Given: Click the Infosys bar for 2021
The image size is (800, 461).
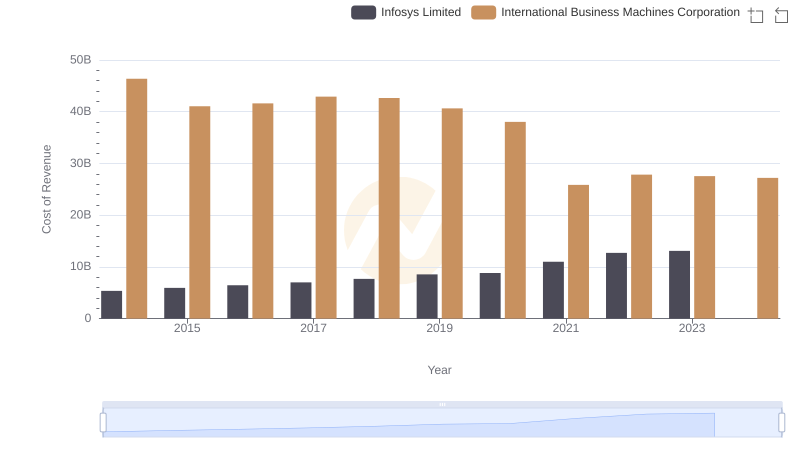Looking at the screenshot, I should point(554,290).
